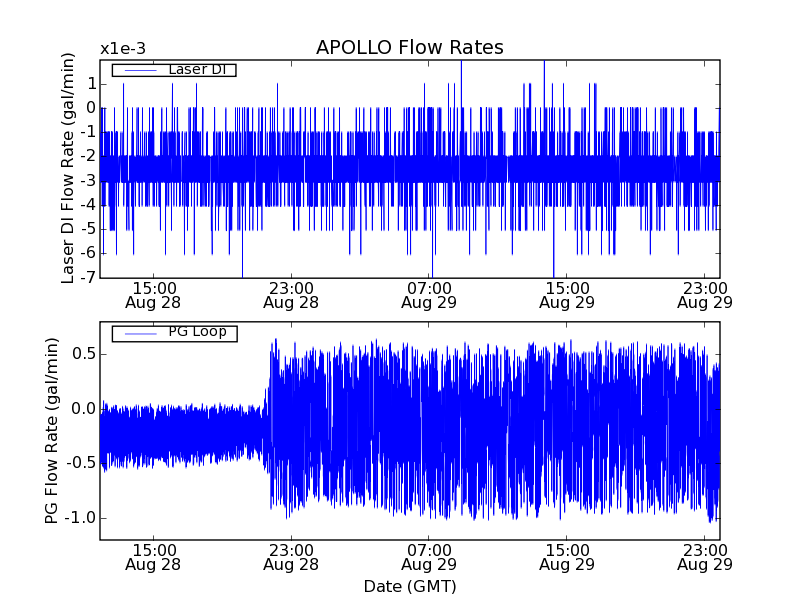800x600 pixels.
Task: Click the Date (GMT) x-axis label
Action: click(x=409, y=586)
